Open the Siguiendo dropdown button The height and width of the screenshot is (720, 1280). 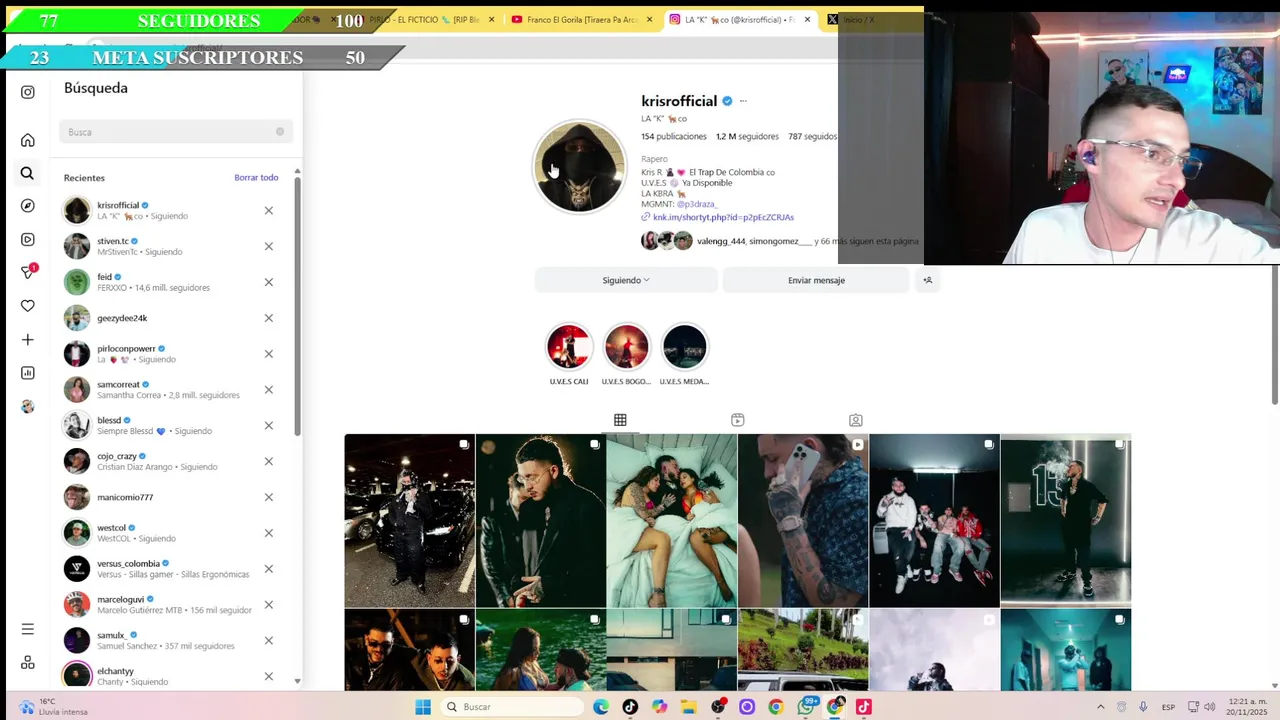click(x=626, y=280)
